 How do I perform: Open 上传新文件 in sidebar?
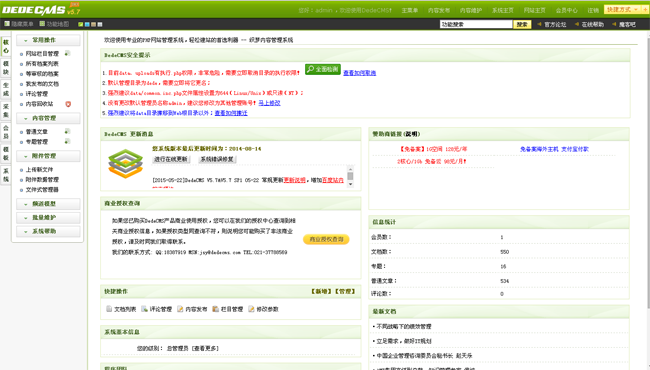point(39,169)
